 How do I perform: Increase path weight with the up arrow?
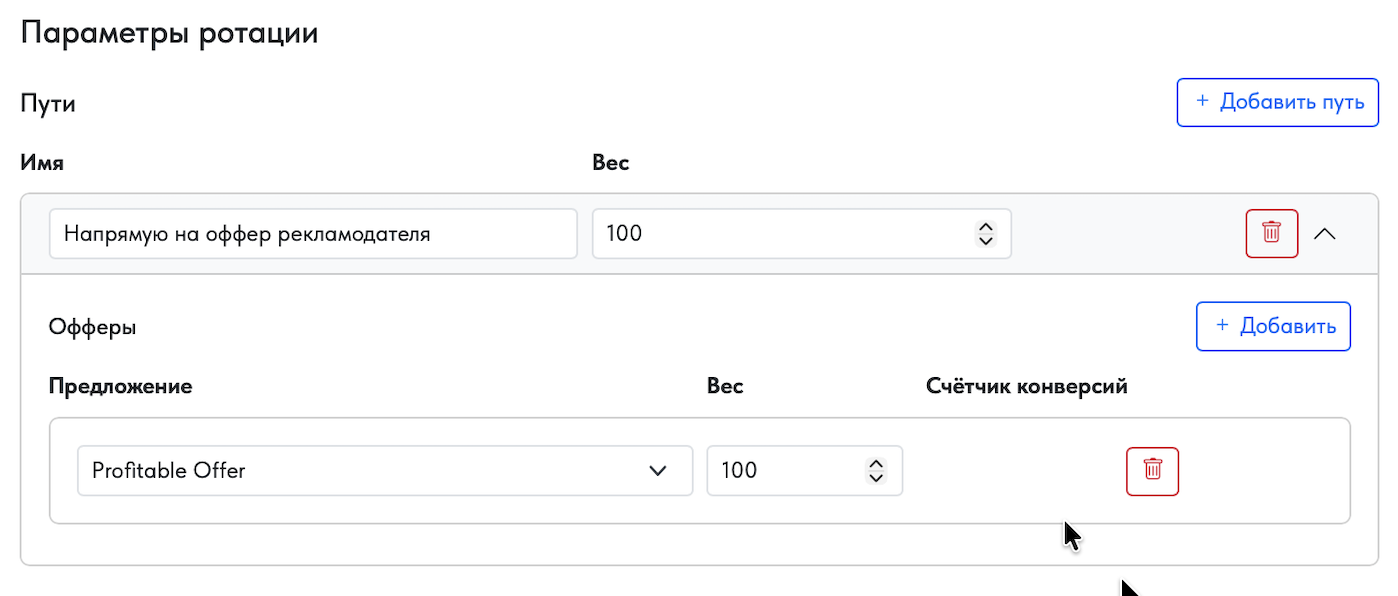coord(985,227)
